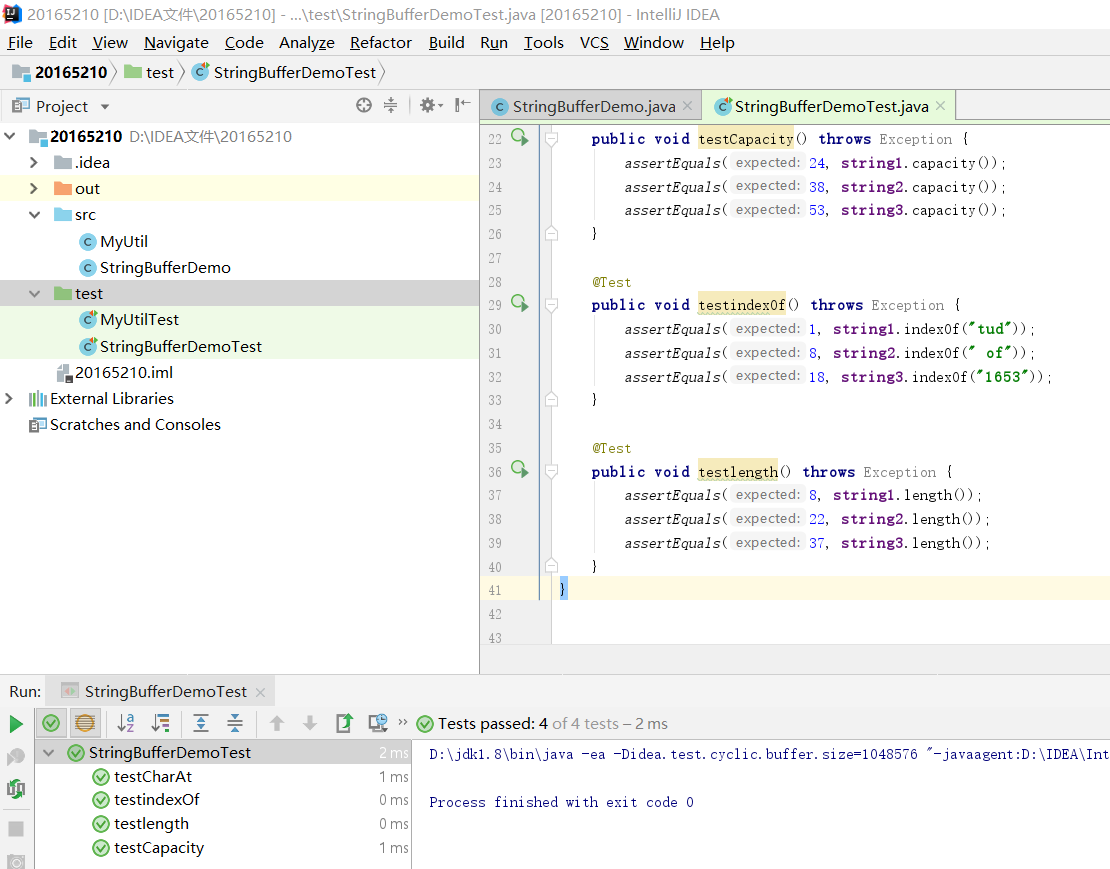Viewport: 1110px width, 869px height.
Task: Open the File menu
Action: 20,42
